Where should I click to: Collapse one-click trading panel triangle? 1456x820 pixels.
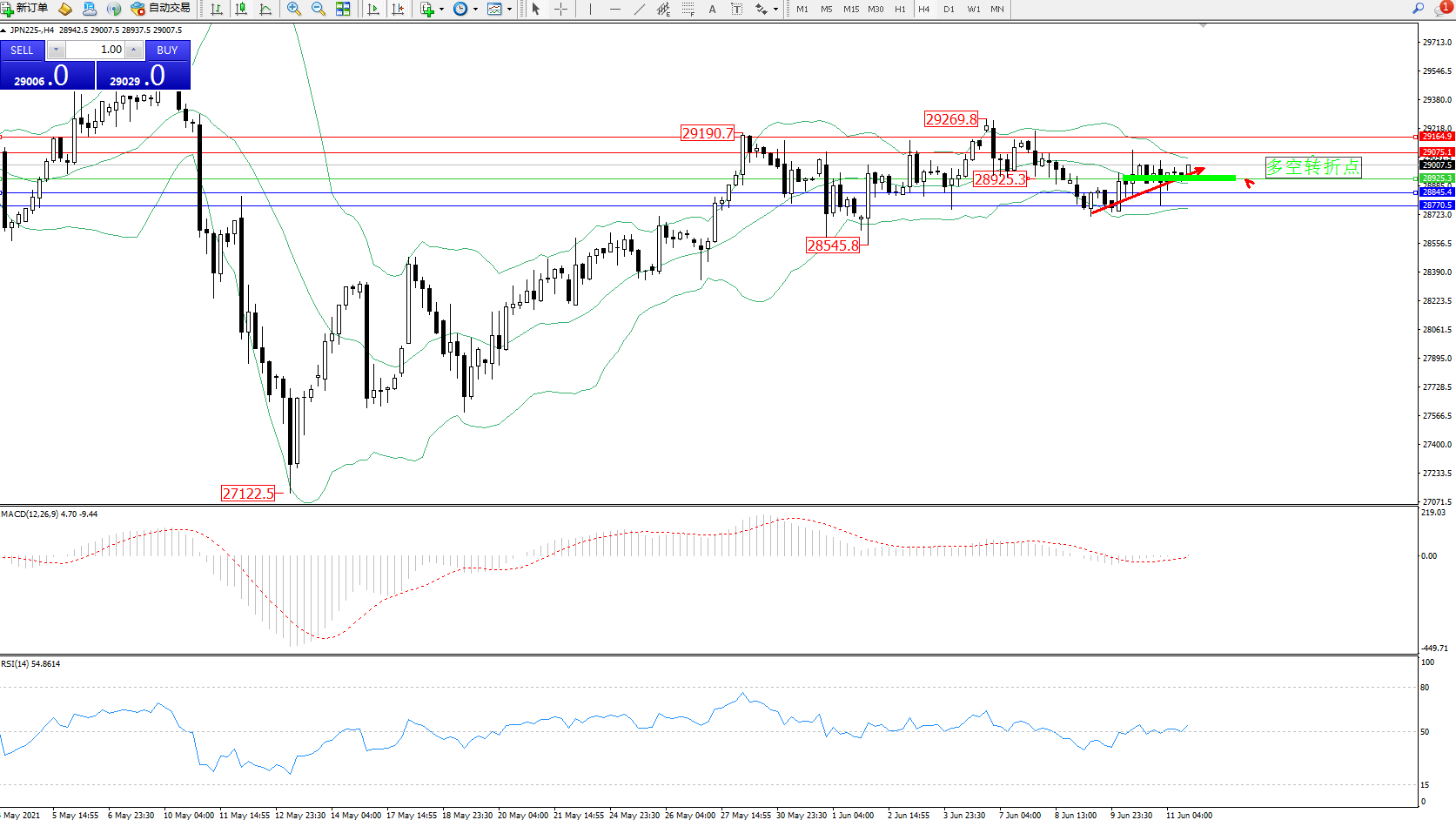3,30
